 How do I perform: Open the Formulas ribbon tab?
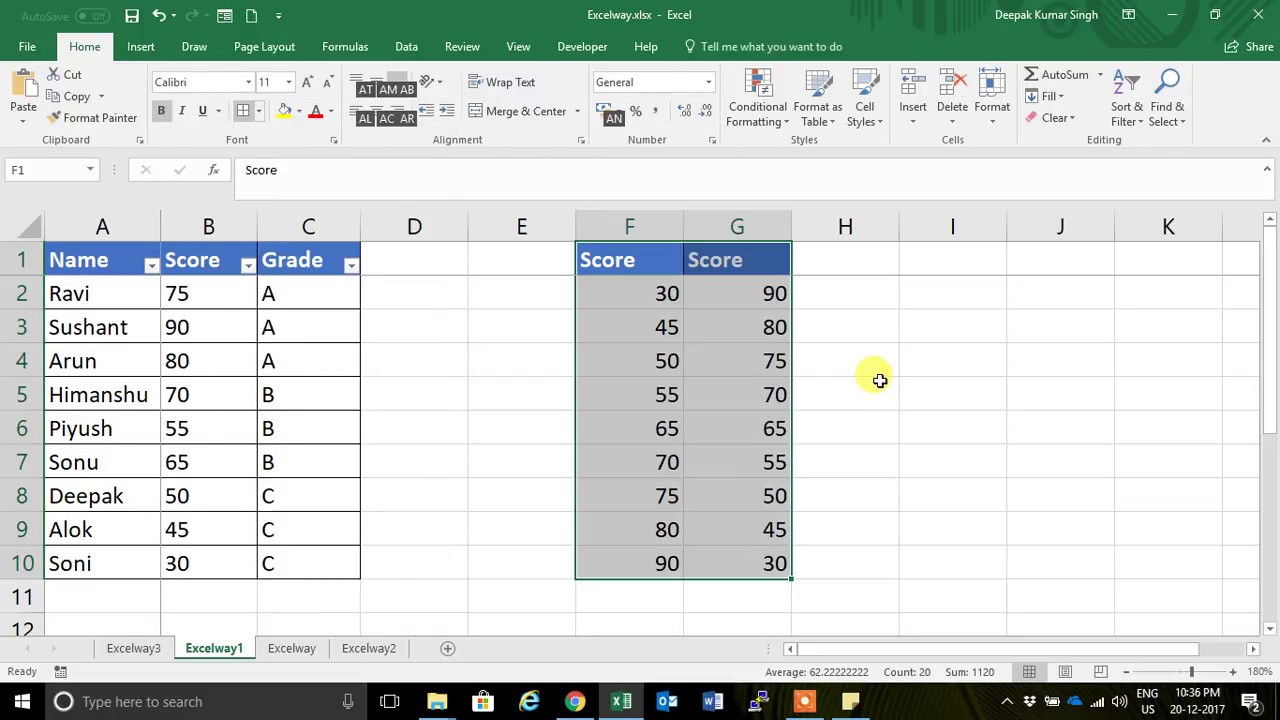tap(345, 46)
